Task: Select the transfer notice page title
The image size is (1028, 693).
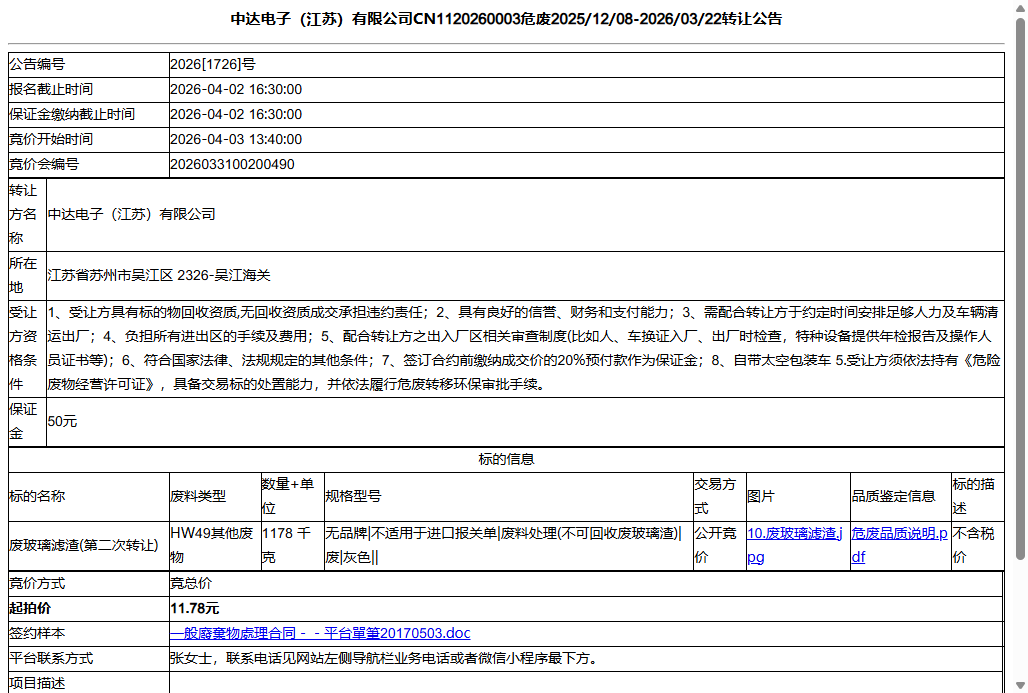Action: [506, 17]
